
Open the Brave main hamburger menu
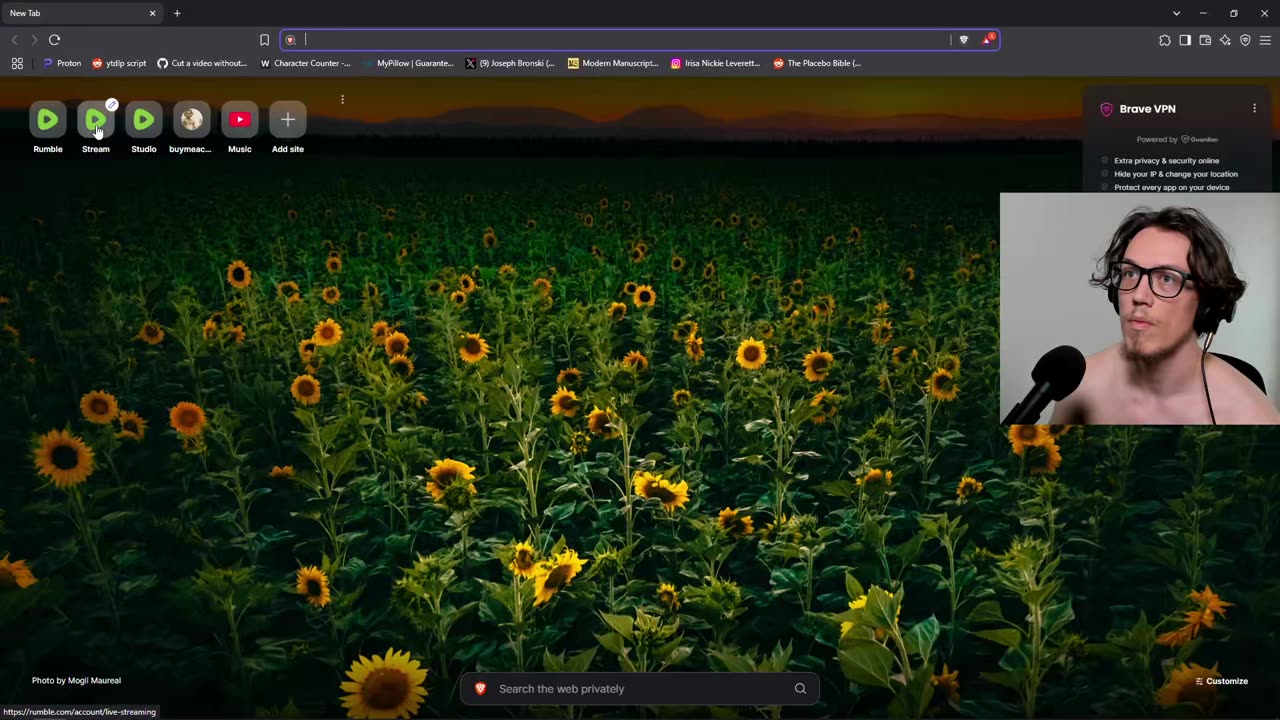pos(1265,40)
